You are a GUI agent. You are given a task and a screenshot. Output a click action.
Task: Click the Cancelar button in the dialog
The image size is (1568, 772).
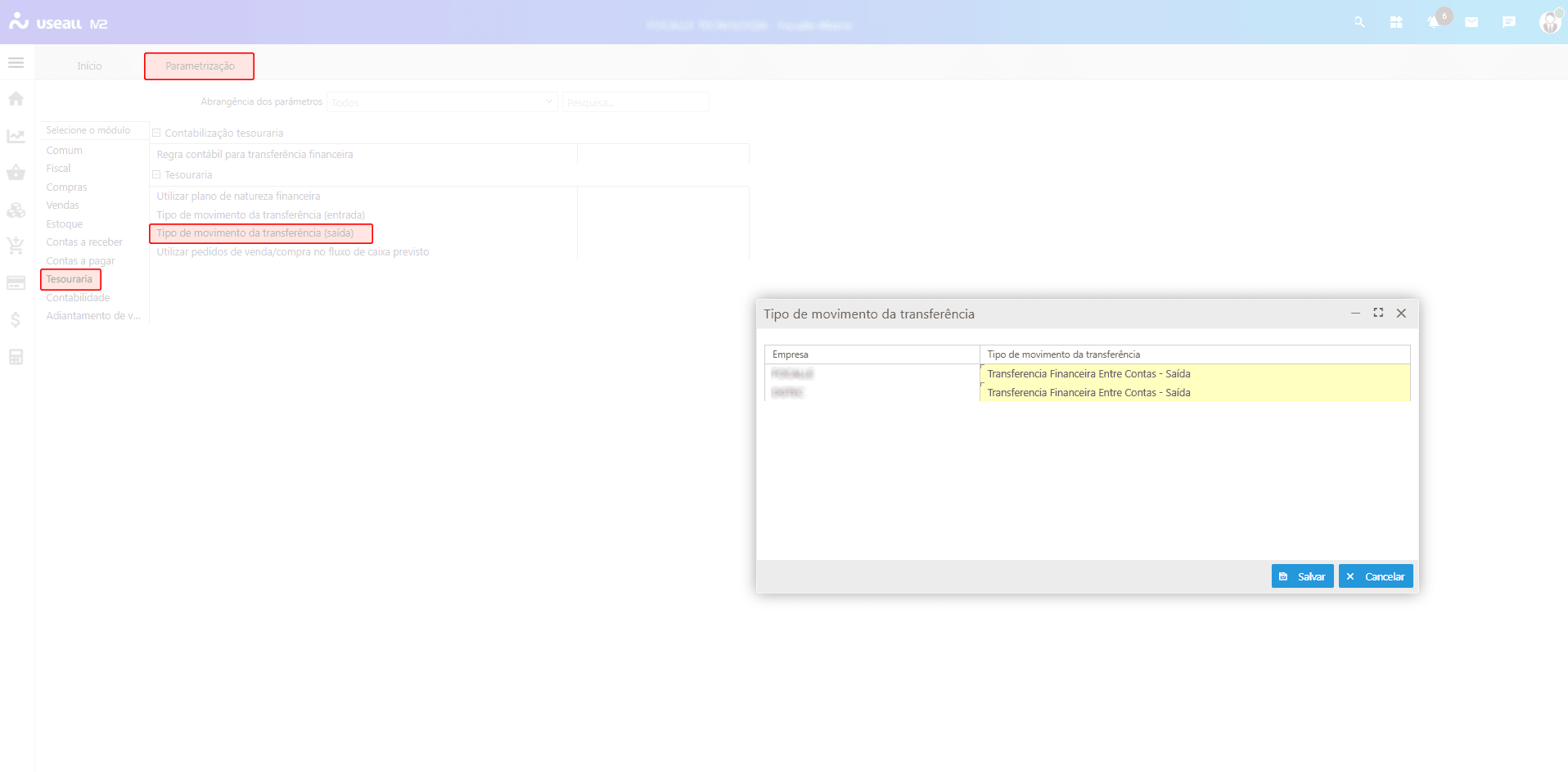(1376, 576)
